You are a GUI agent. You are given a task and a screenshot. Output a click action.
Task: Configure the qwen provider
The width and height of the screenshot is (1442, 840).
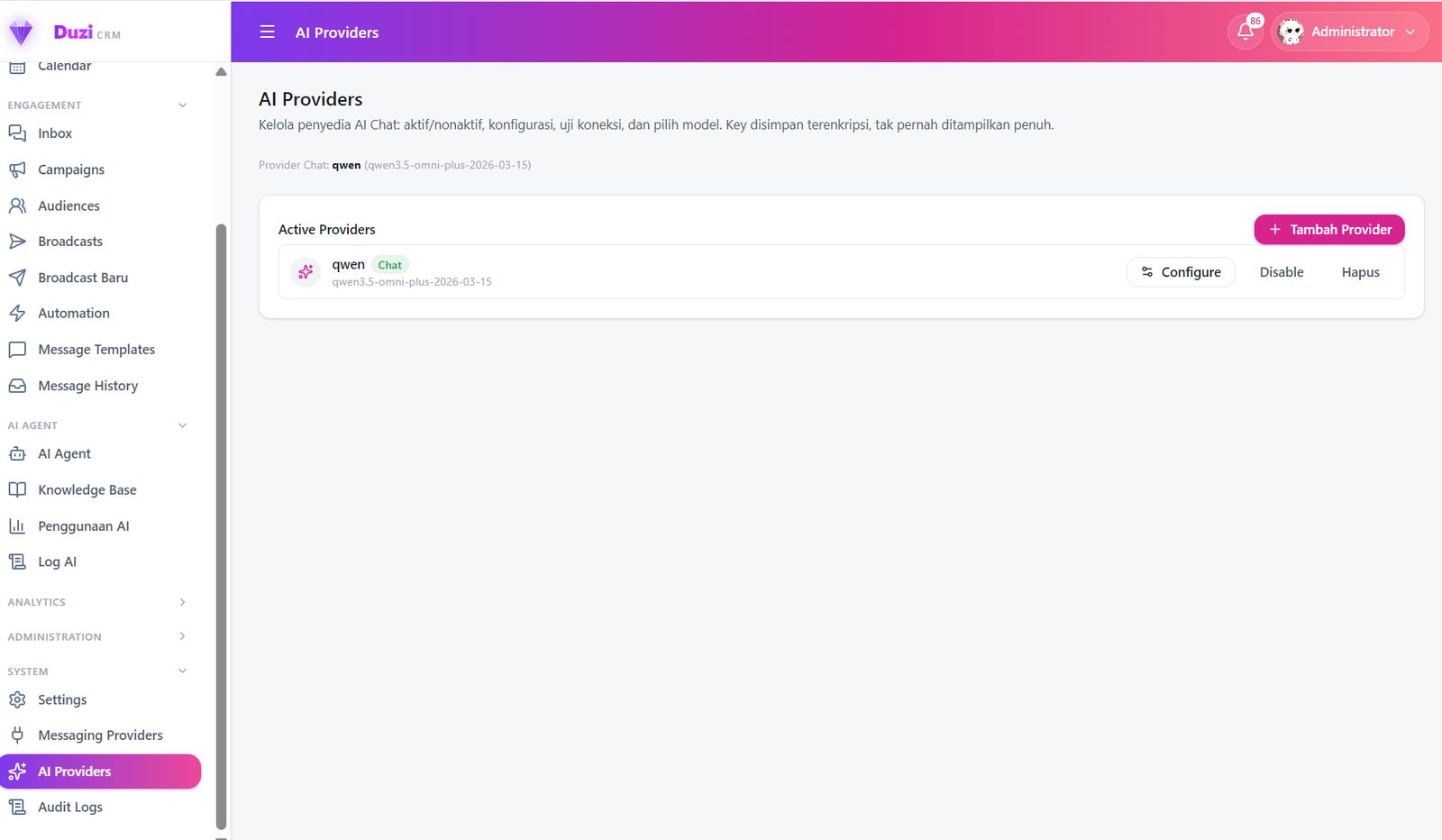[x=1181, y=272]
